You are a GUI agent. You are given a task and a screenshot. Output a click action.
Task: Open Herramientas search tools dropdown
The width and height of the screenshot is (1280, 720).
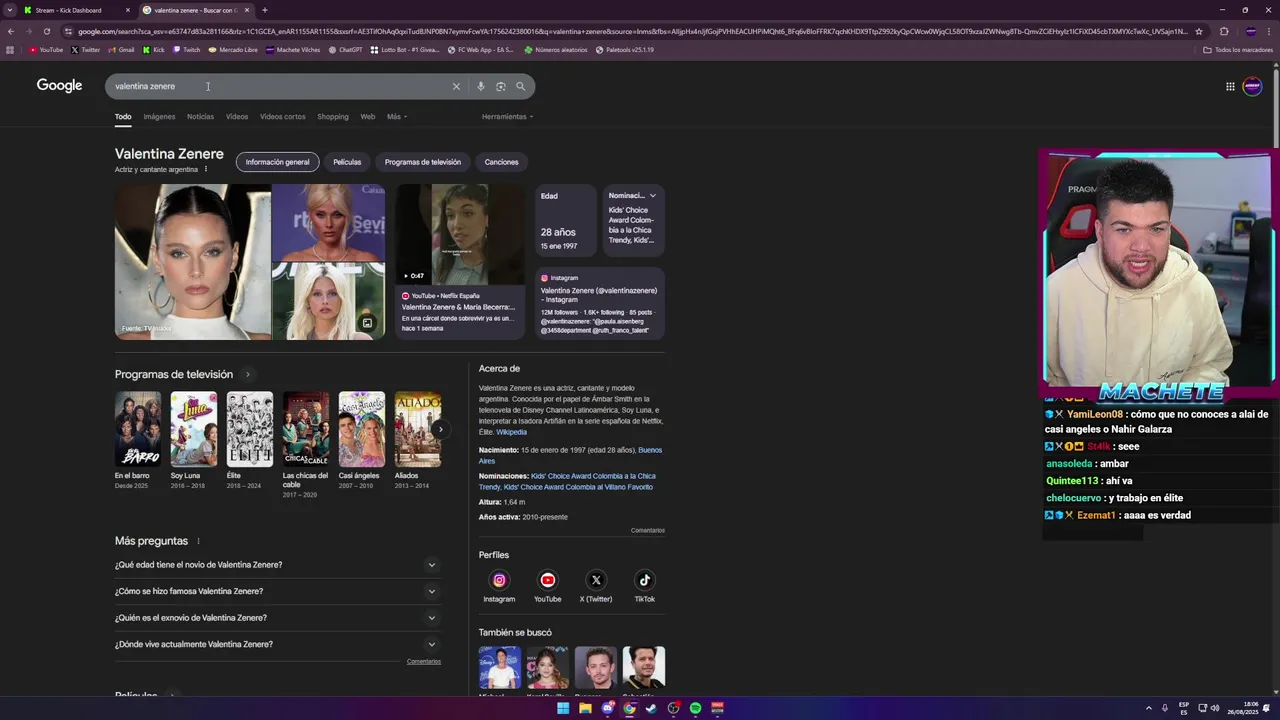[507, 117]
